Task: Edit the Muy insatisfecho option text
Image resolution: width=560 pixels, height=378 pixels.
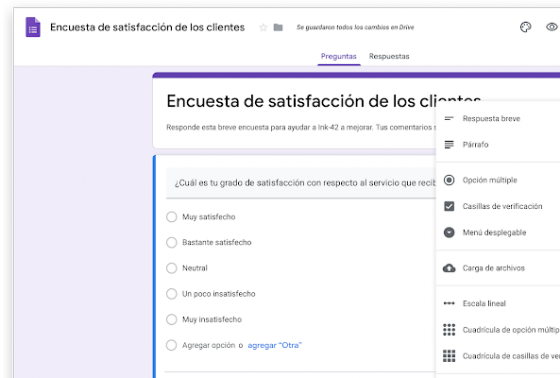Action: (212, 319)
